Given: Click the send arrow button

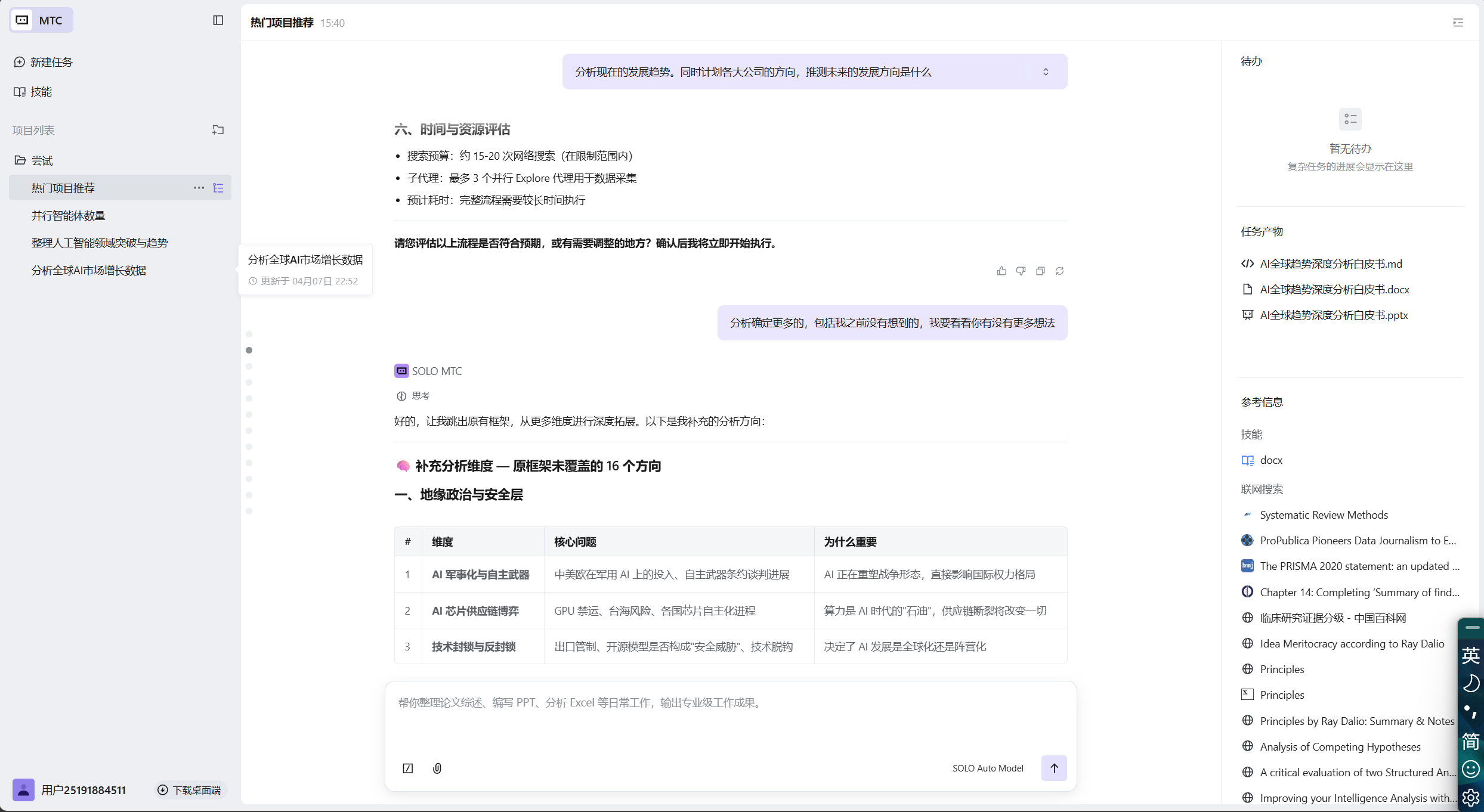Looking at the screenshot, I should [x=1054, y=768].
